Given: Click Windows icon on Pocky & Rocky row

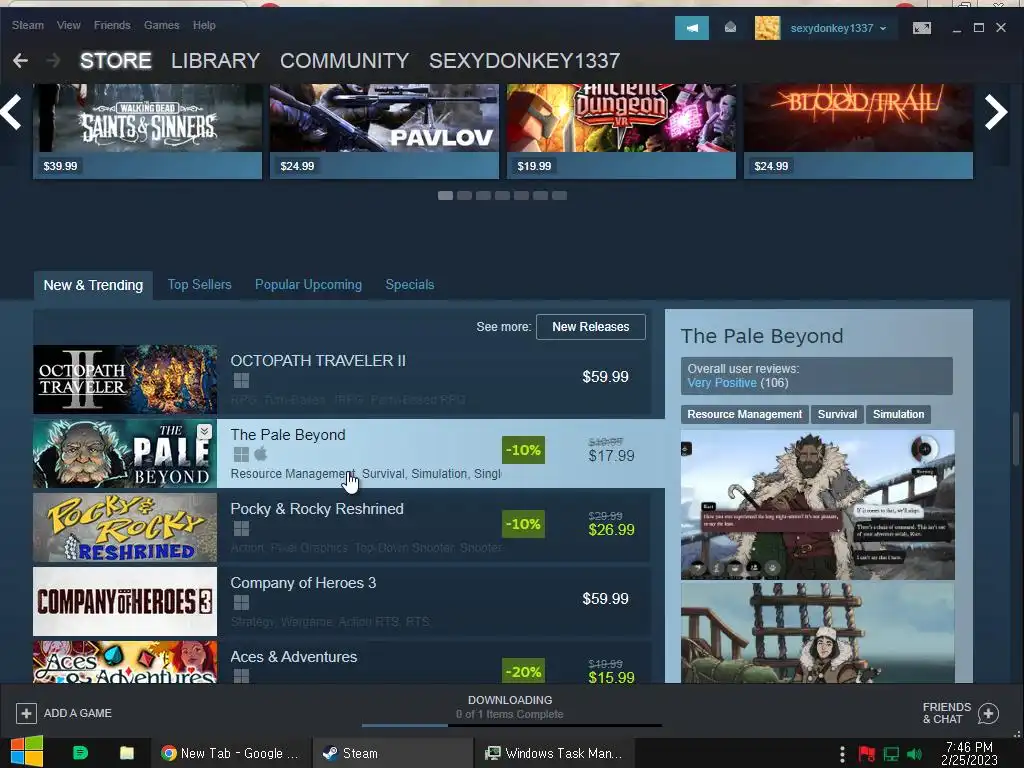Looking at the screenshot, I should [241, 528].
